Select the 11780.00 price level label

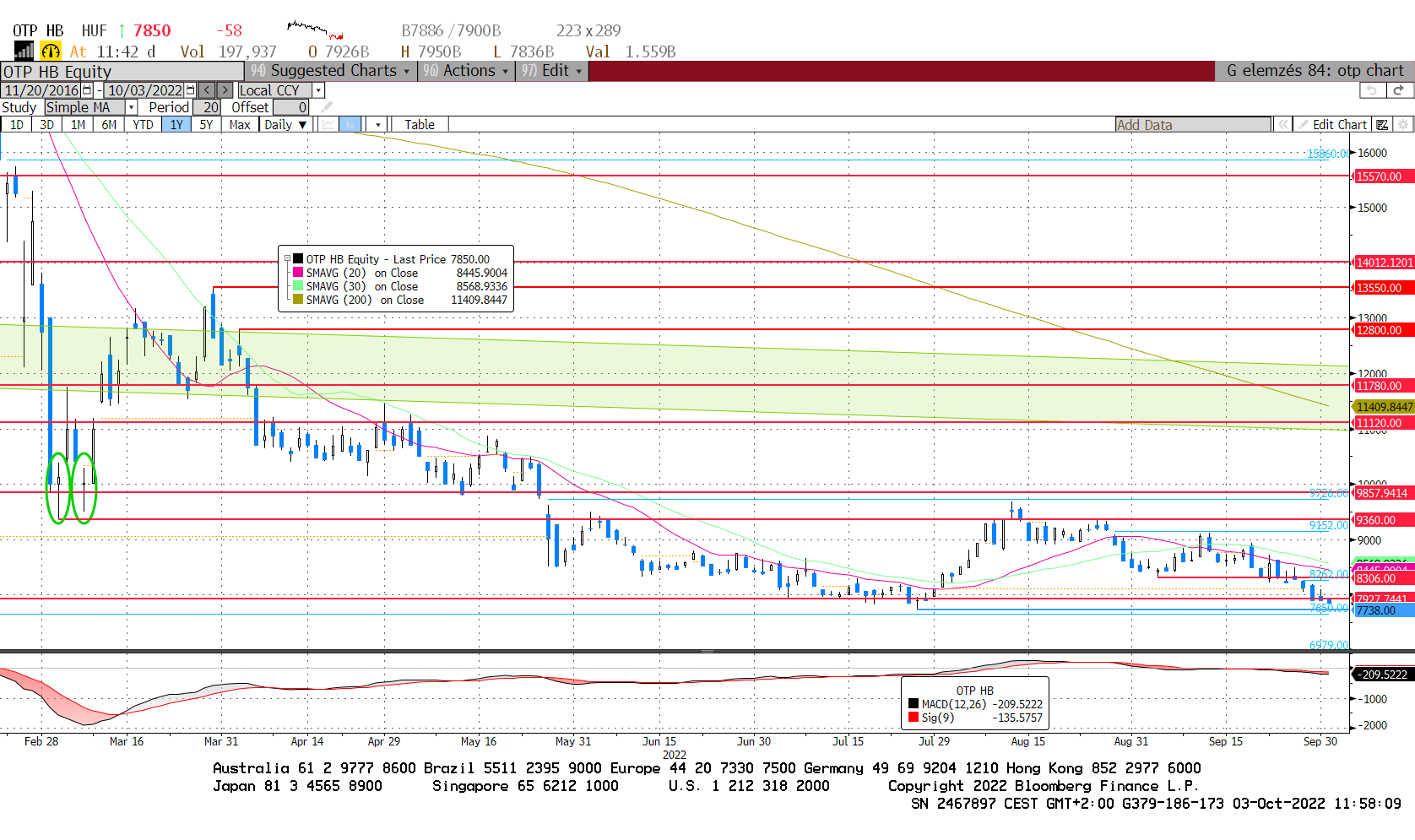coord(1384,386)
